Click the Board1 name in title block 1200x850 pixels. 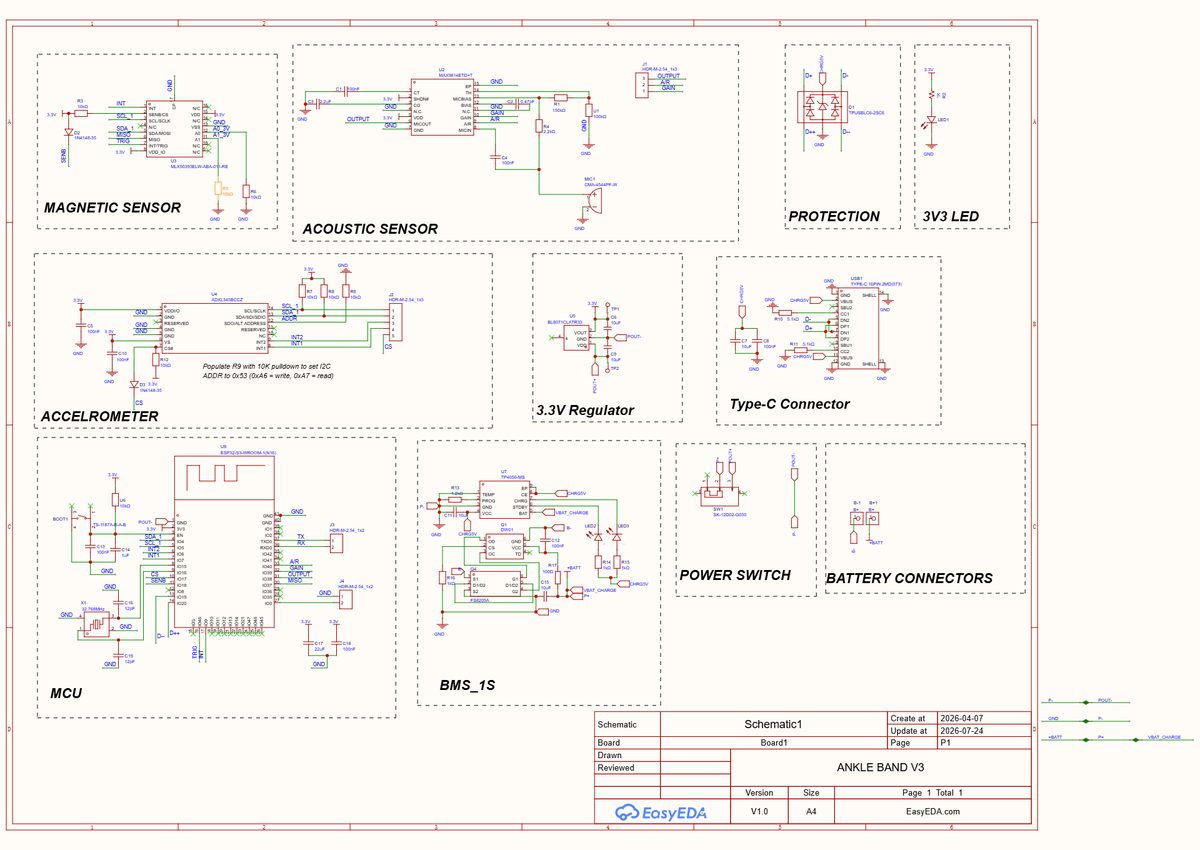[774, 743]
